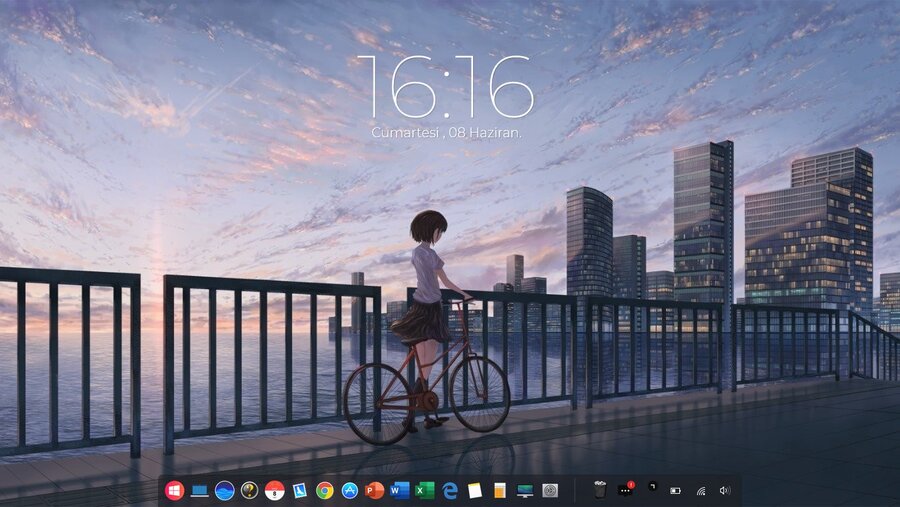Open the red Windows Start icon
900x507 pixels.
174,490
